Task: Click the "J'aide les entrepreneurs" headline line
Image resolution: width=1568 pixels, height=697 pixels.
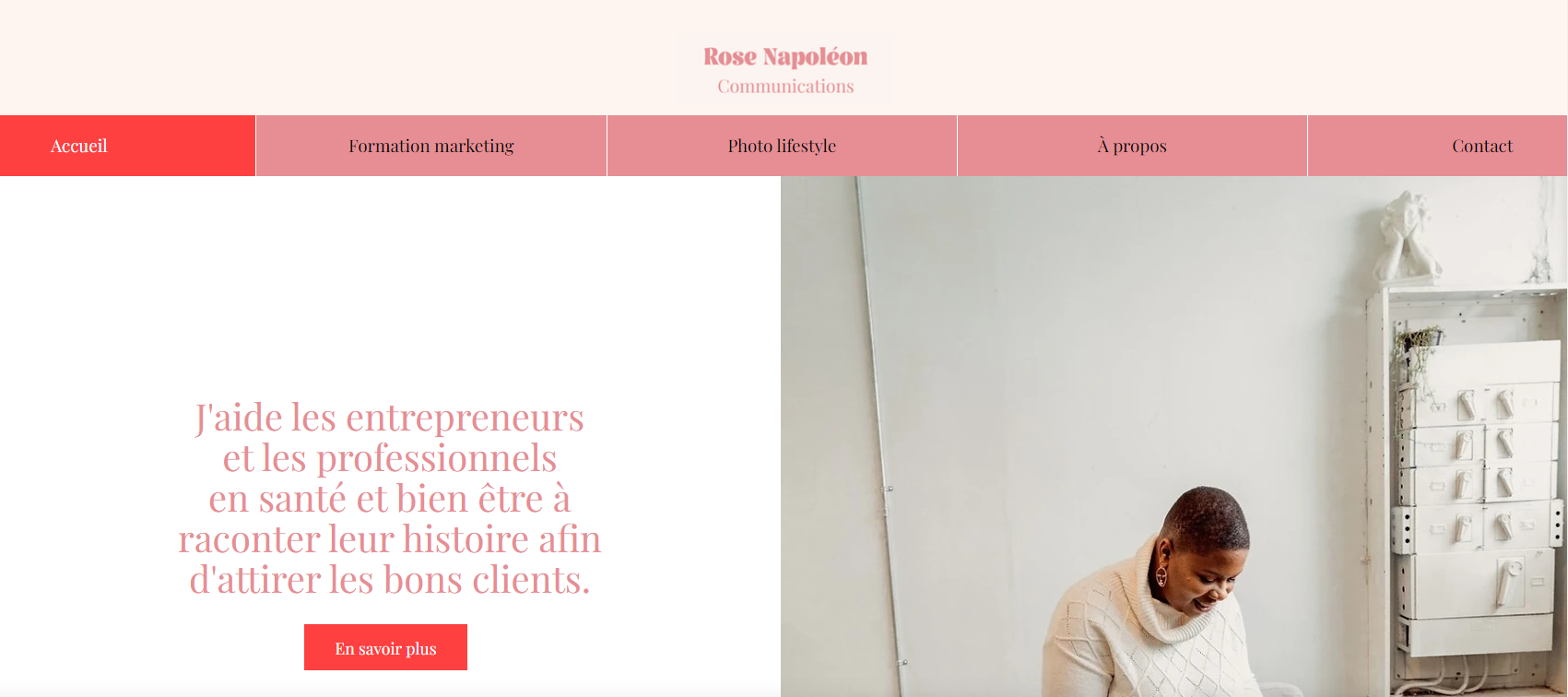Action: click(x=390, y=418)
